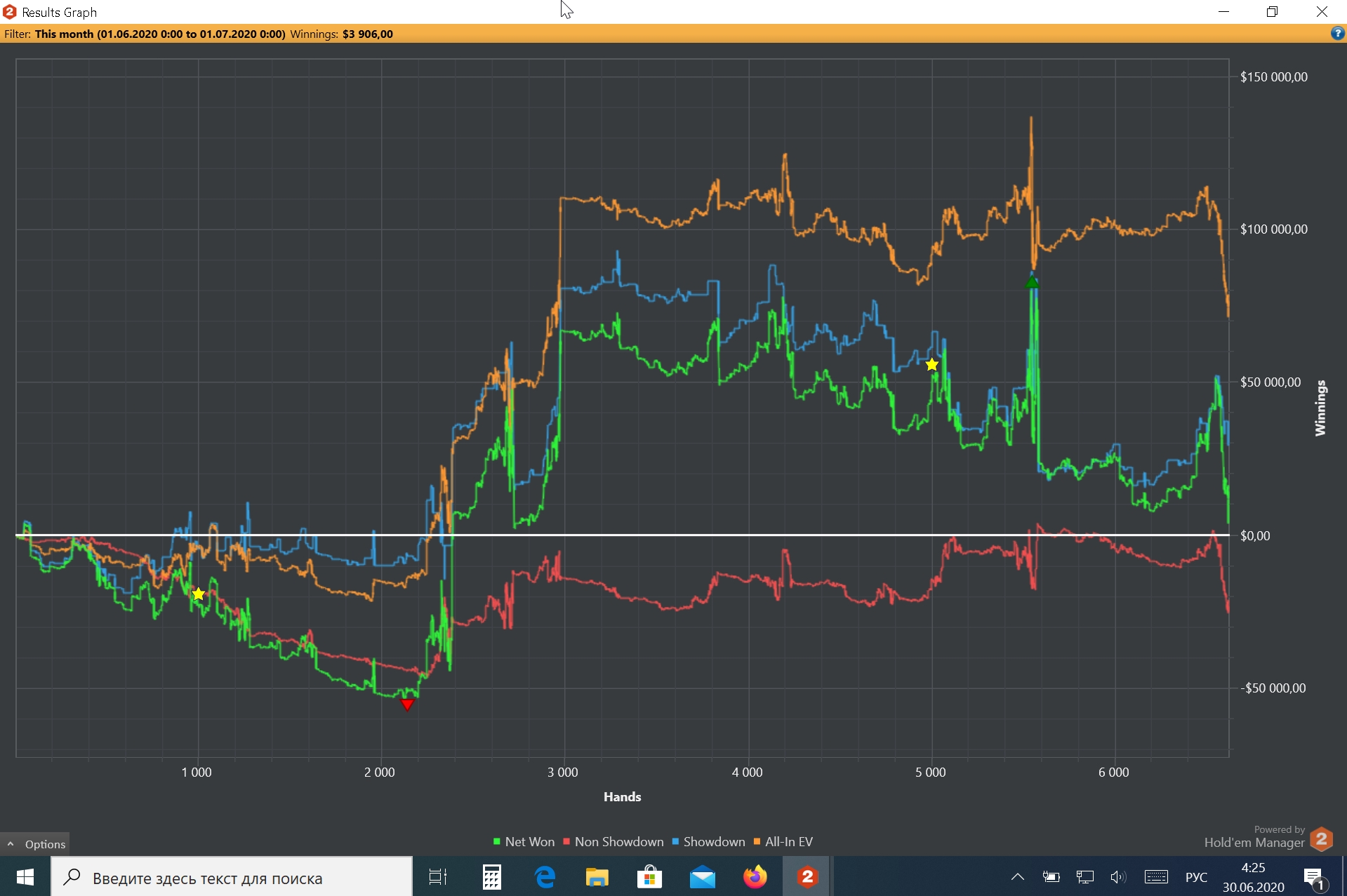Open the Windows Start menu
The height and width of the screenshot is (896, 1347).
(25, 877)
